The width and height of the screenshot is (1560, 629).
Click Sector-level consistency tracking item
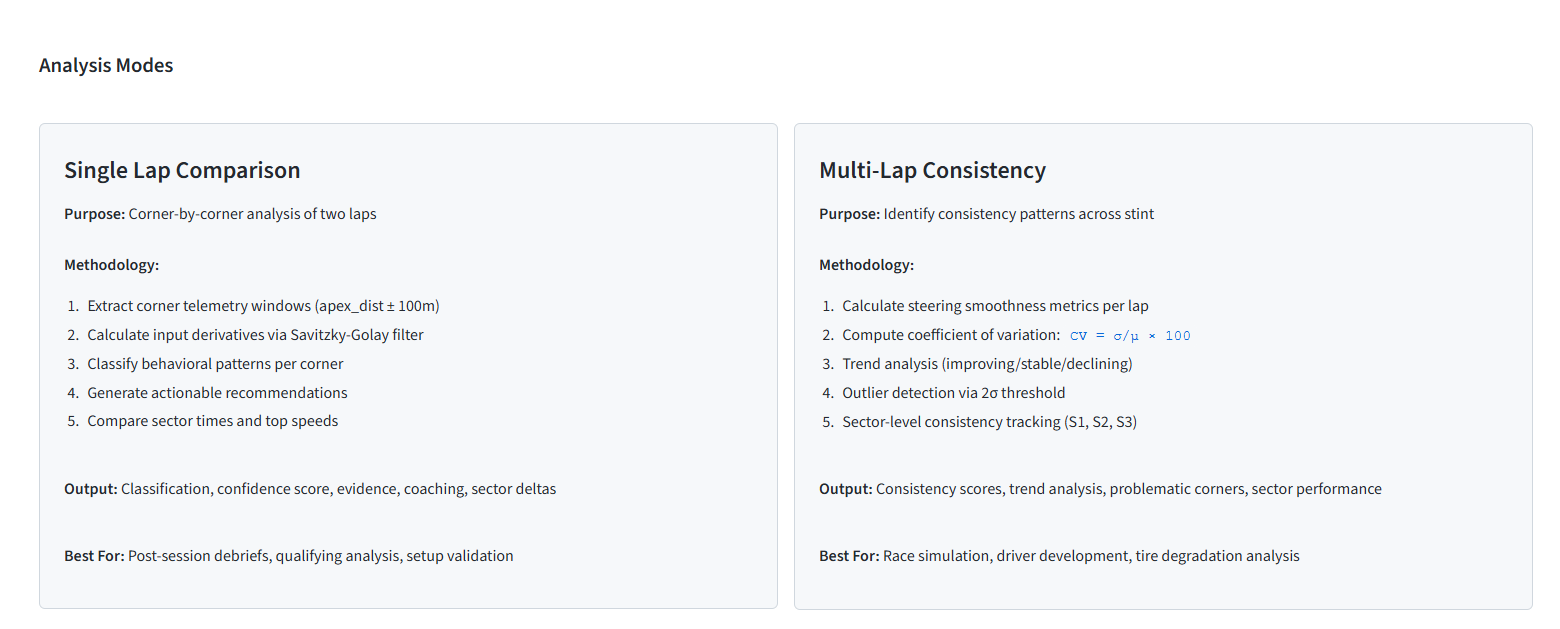coord(989,422)
